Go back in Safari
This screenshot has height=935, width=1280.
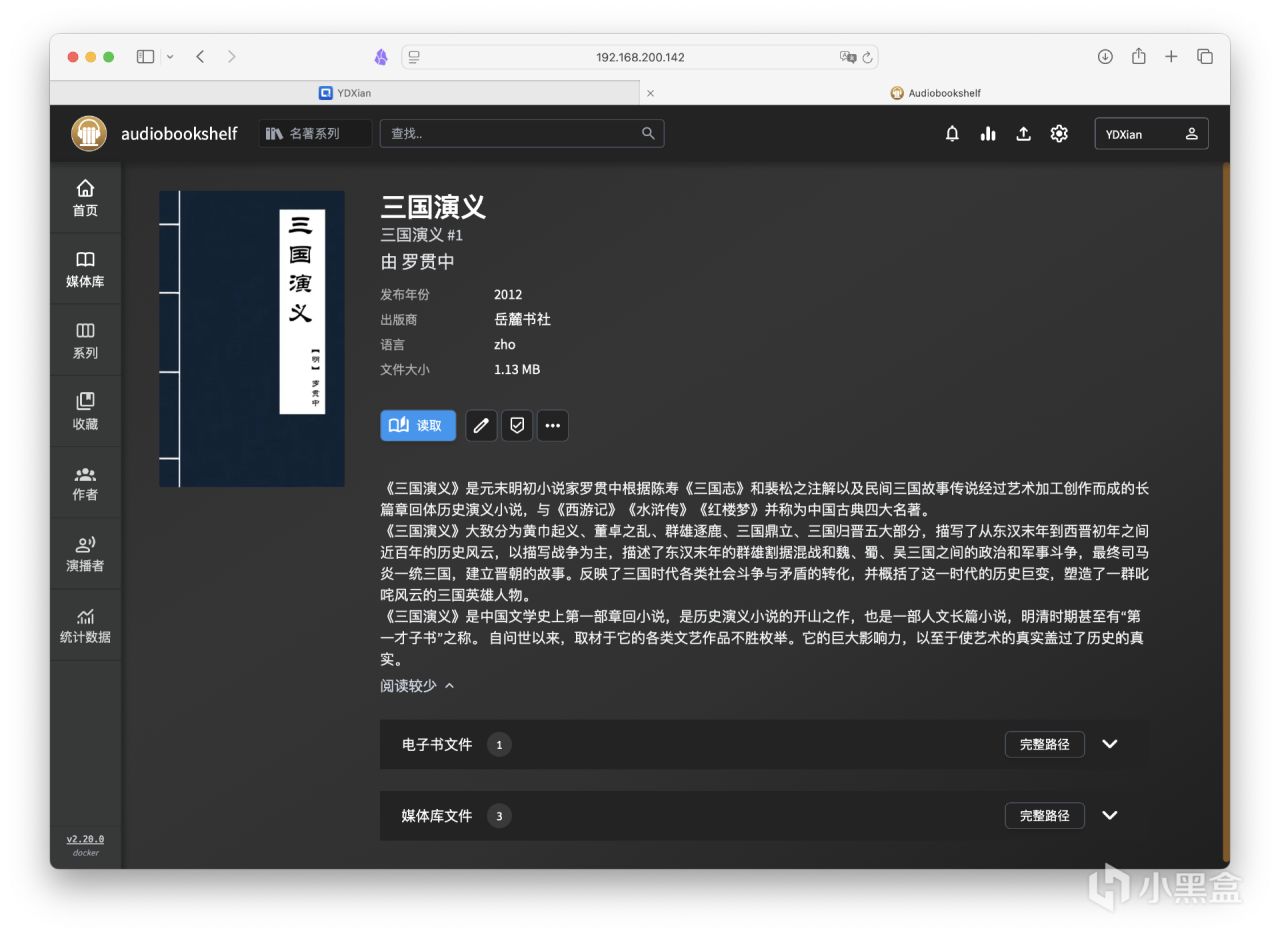(x=200, y=57)
